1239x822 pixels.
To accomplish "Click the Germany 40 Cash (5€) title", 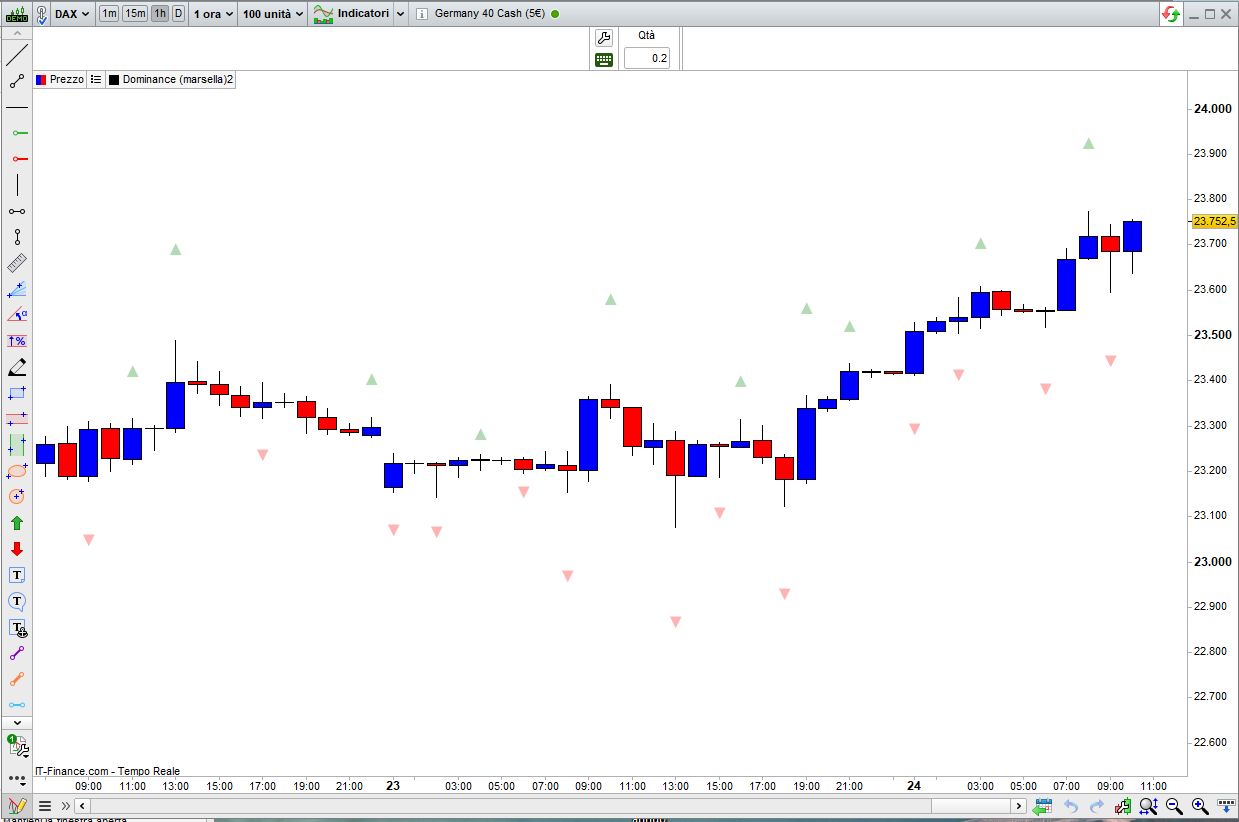I will pyautogui.click(x=490, y=14).
